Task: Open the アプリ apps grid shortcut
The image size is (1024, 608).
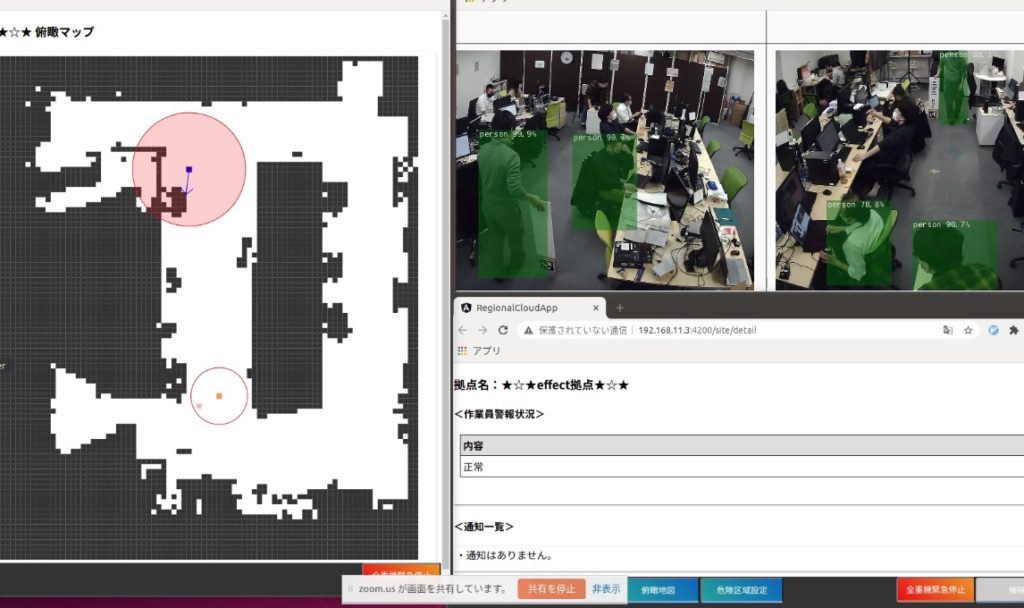Action: 461,351
